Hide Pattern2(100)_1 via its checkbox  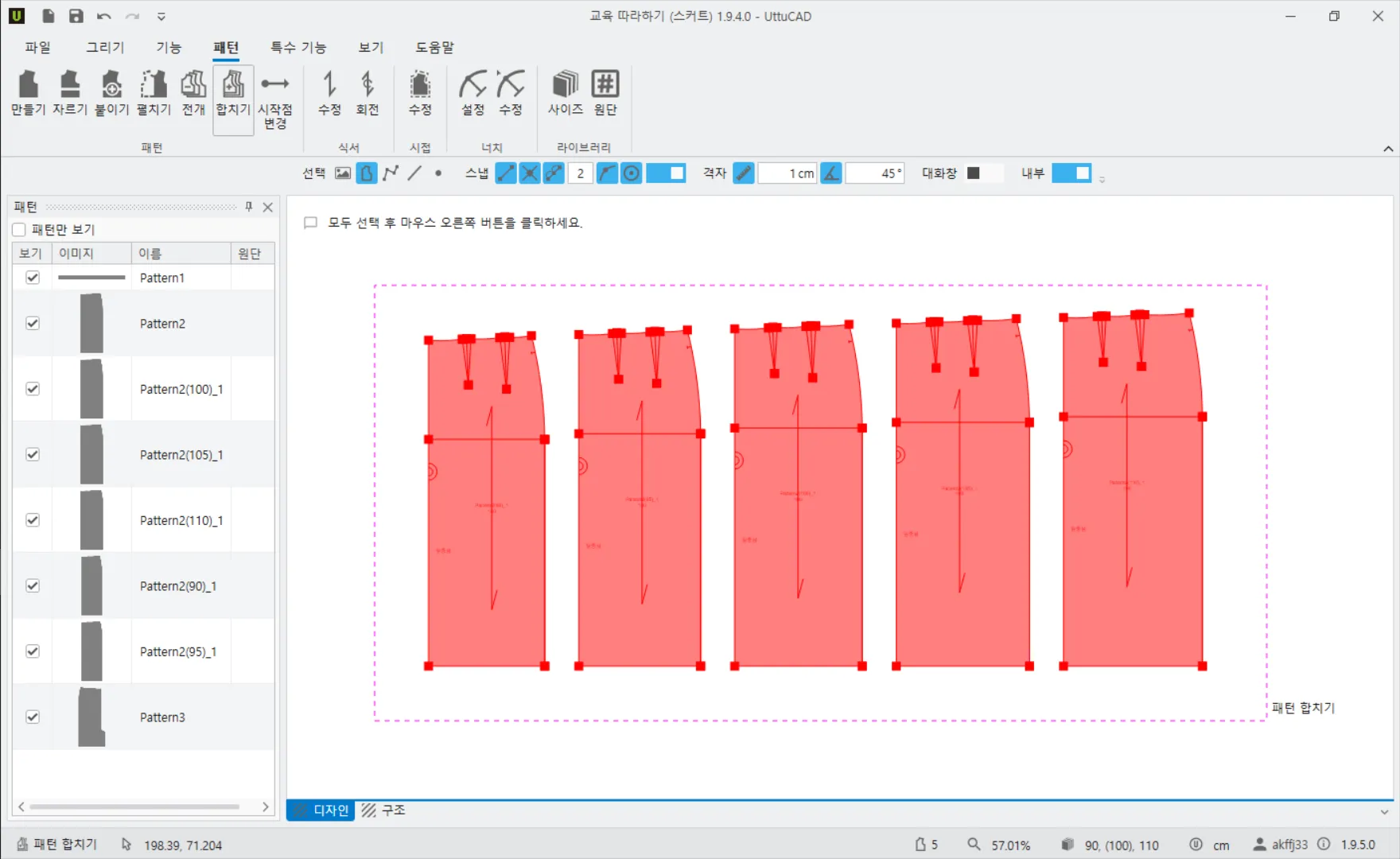tap(33, 389)
